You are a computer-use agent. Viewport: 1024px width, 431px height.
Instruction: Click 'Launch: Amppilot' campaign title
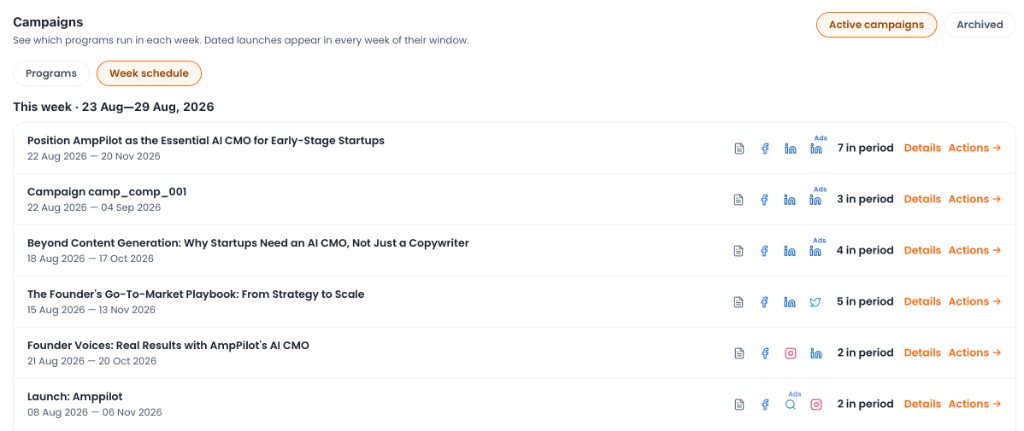pos(74,396)
